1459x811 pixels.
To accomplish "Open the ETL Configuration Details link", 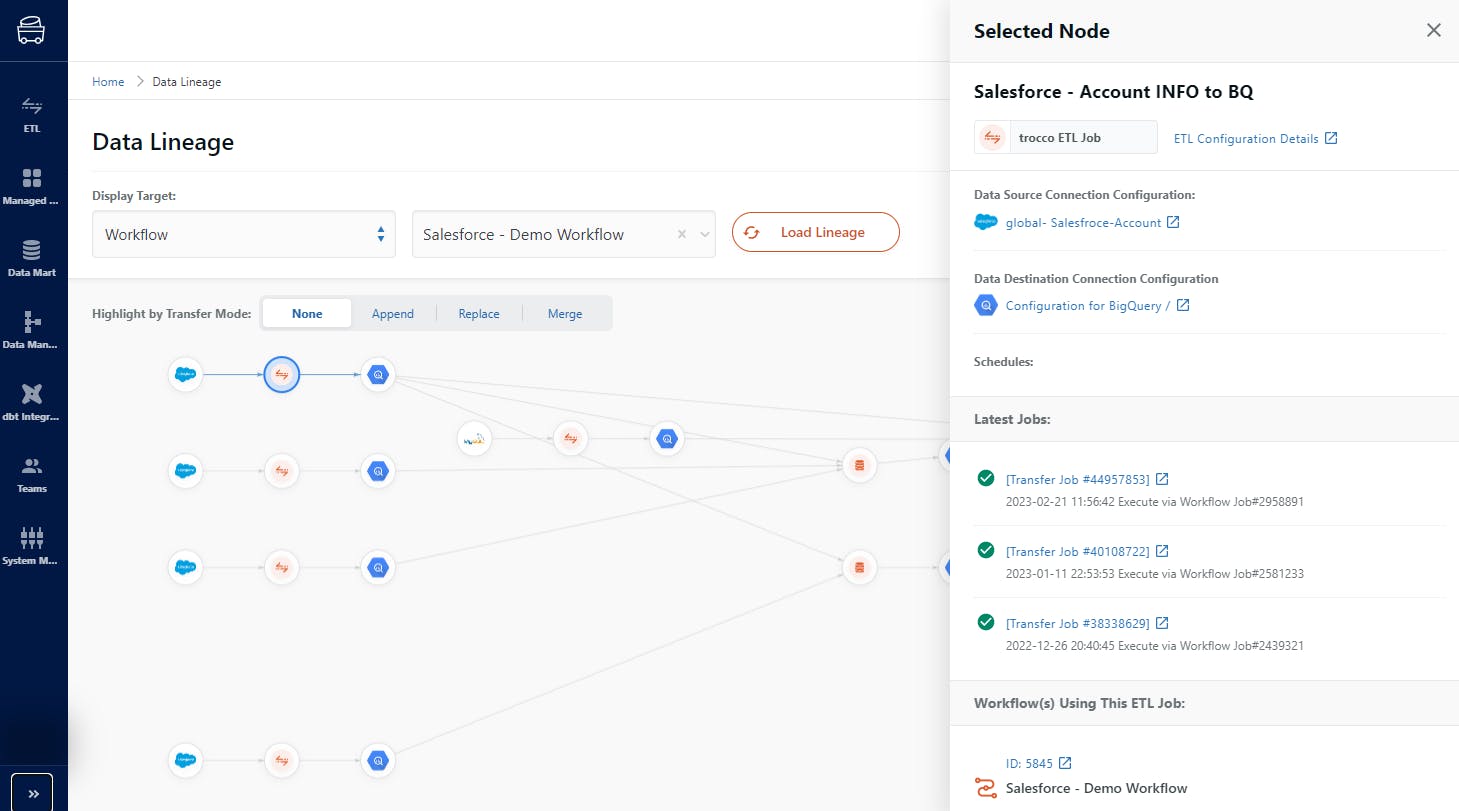I will click(x=1246, y=138).
